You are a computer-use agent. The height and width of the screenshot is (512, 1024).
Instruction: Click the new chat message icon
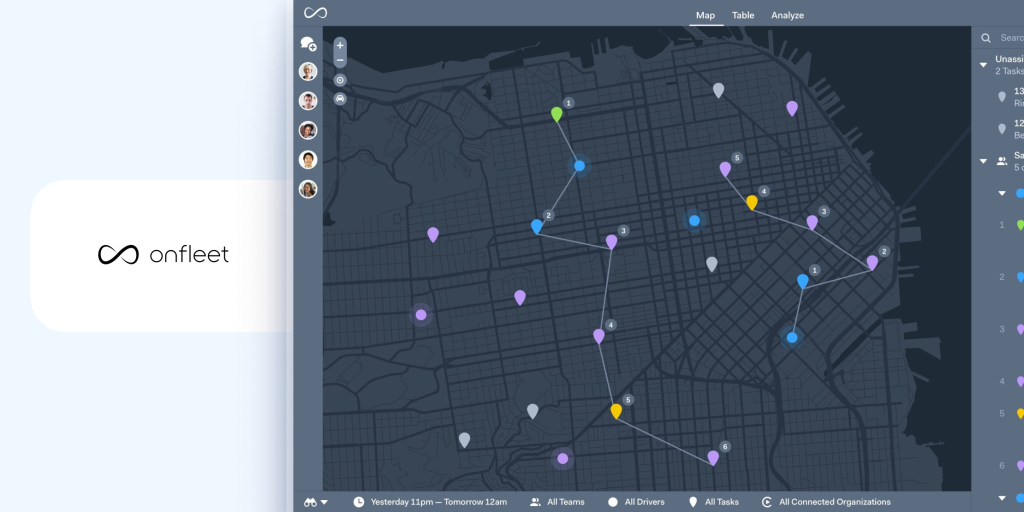click(x=308, y=44)
